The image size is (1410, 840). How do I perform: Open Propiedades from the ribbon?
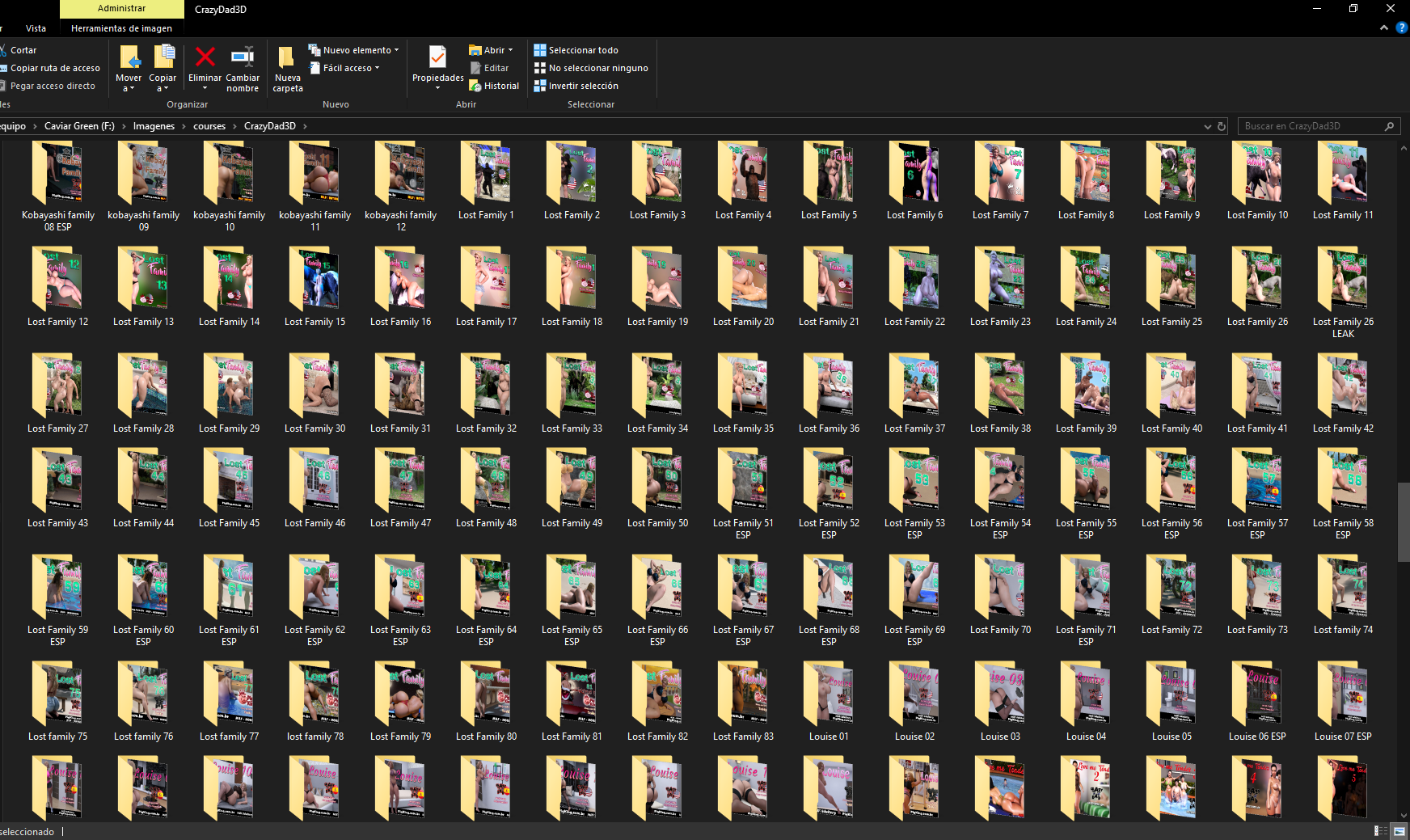(437, 57)
